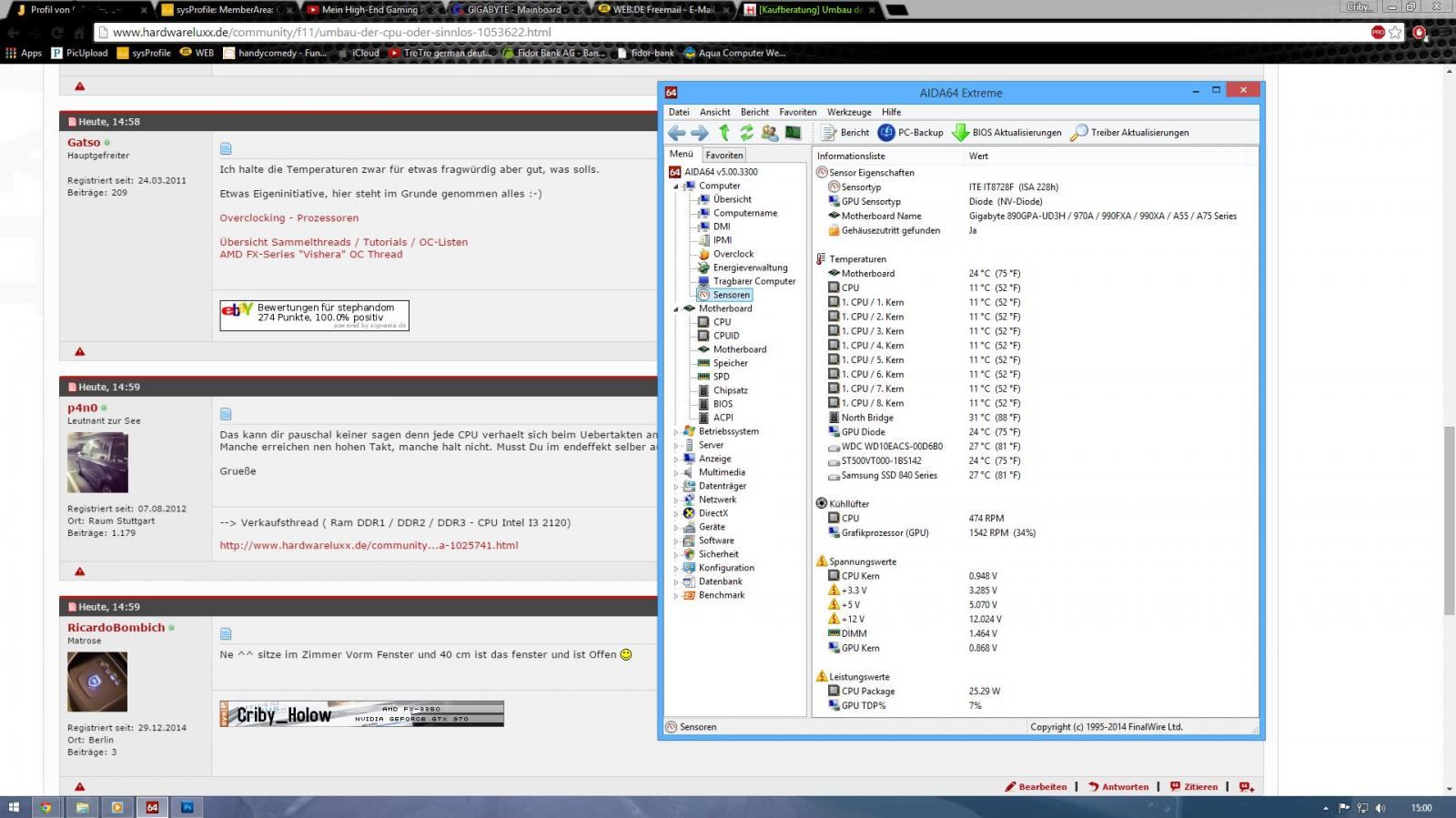The image size is (1456, 818).
Task: Collapse the Motherboard tree node
Action: [676, 308]
